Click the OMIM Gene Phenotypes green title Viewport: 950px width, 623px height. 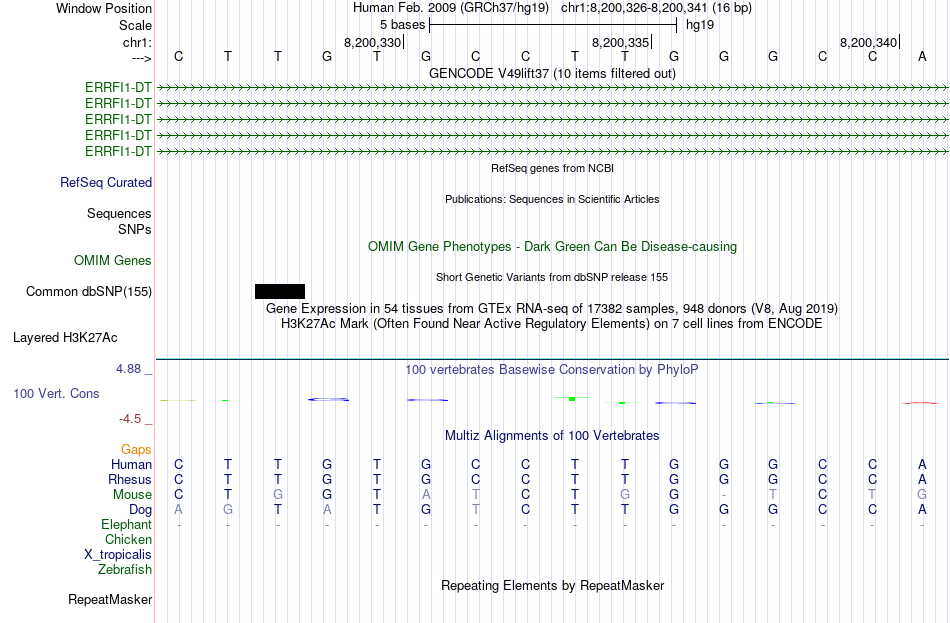coord(552,247)
